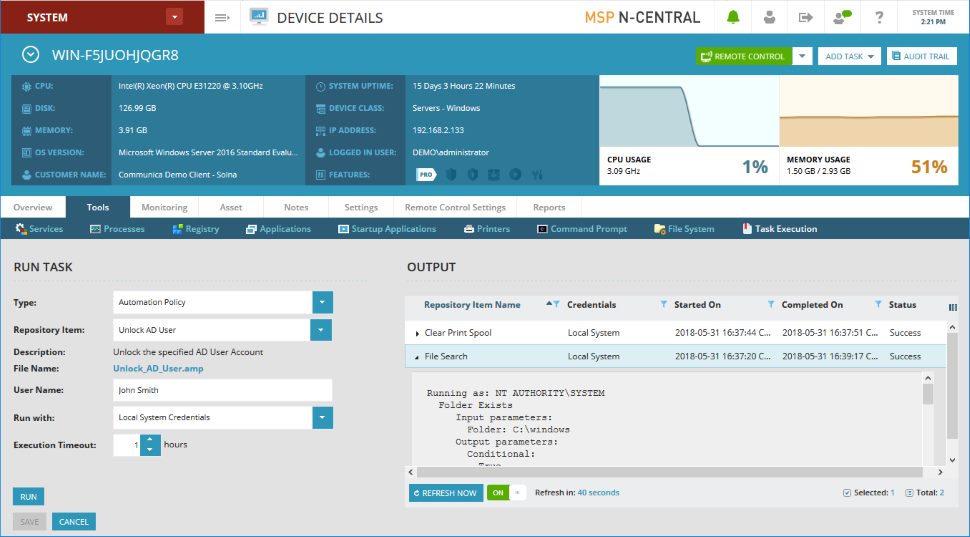Screen dimensions: 970x537
Task: Toggle the navigation menu hamburger icon
Action: (222, 17)
